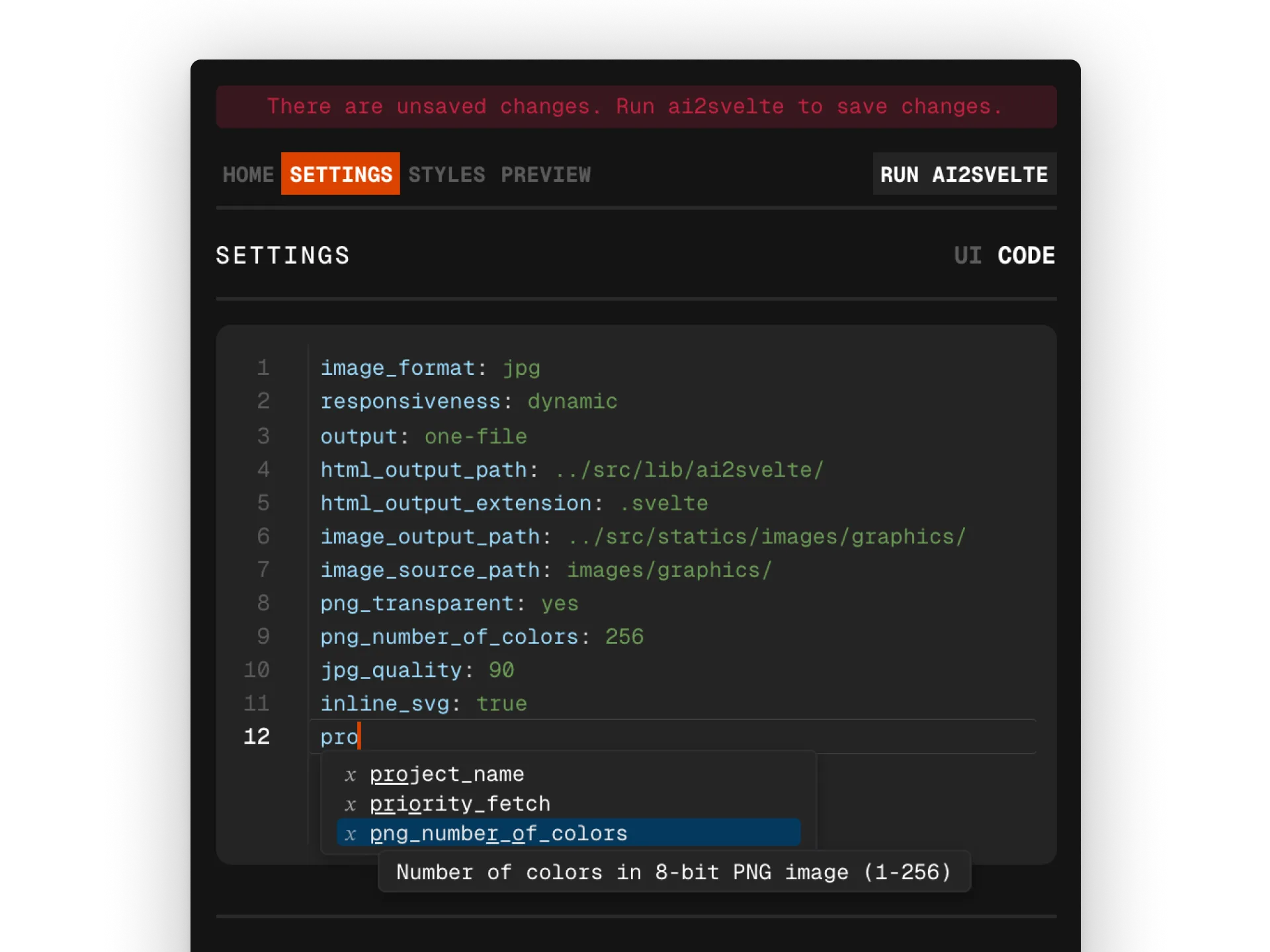Choose the highlighted png_number_of_colors suggestion
This screenshot has width=1270, height=952.
coord(498,833)
